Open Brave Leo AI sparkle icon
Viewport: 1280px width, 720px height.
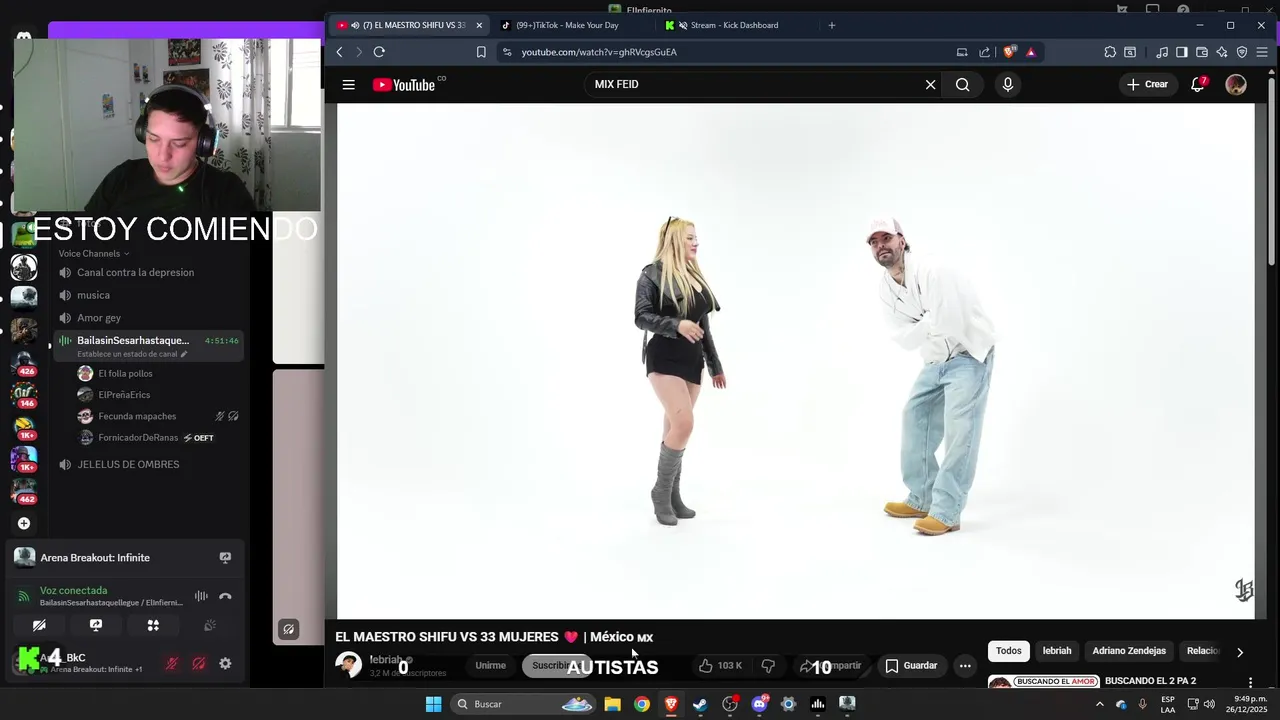coord(1222,52)
